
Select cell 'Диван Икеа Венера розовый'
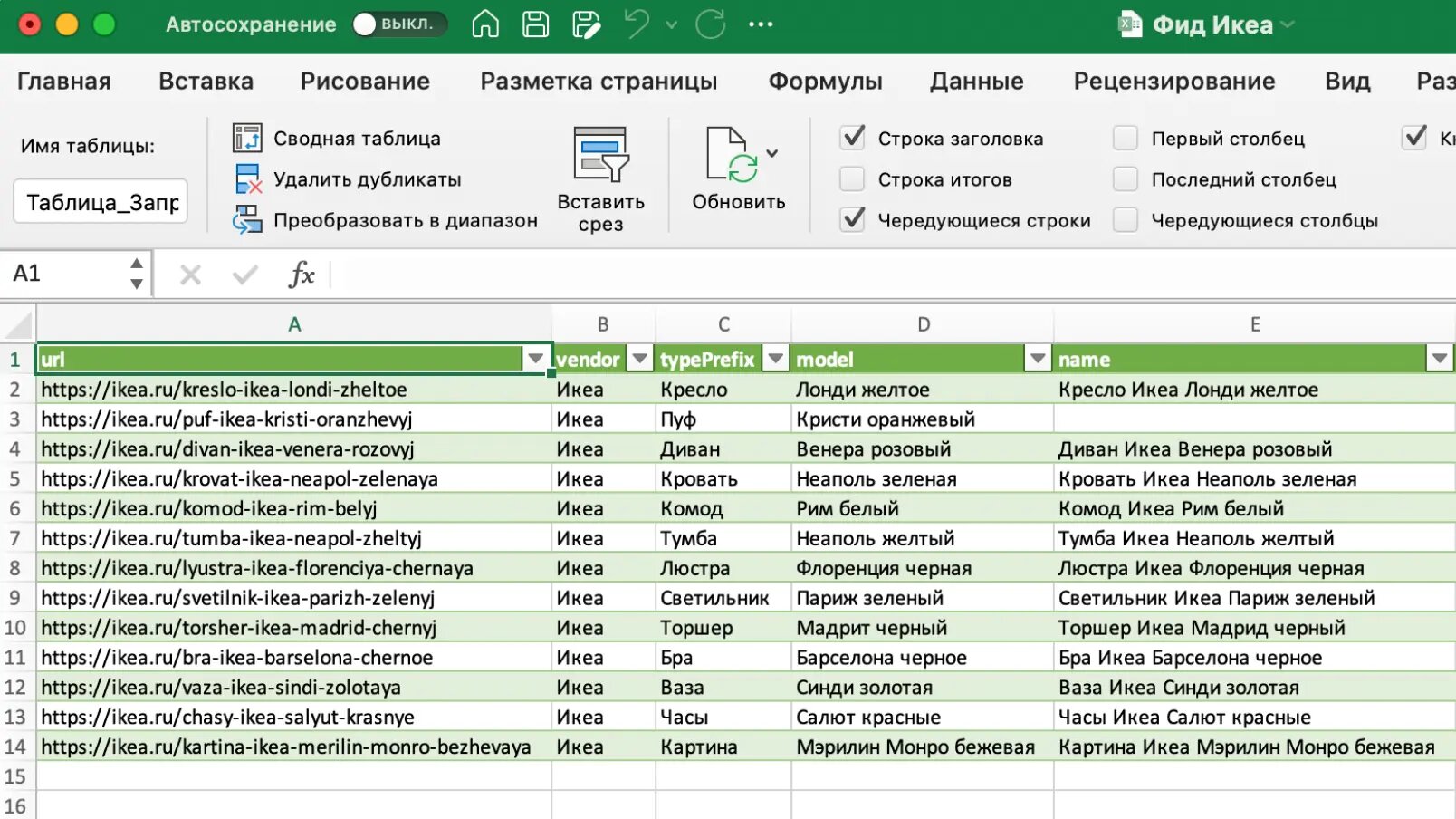pyautogui.click(x=1255, y=449)
